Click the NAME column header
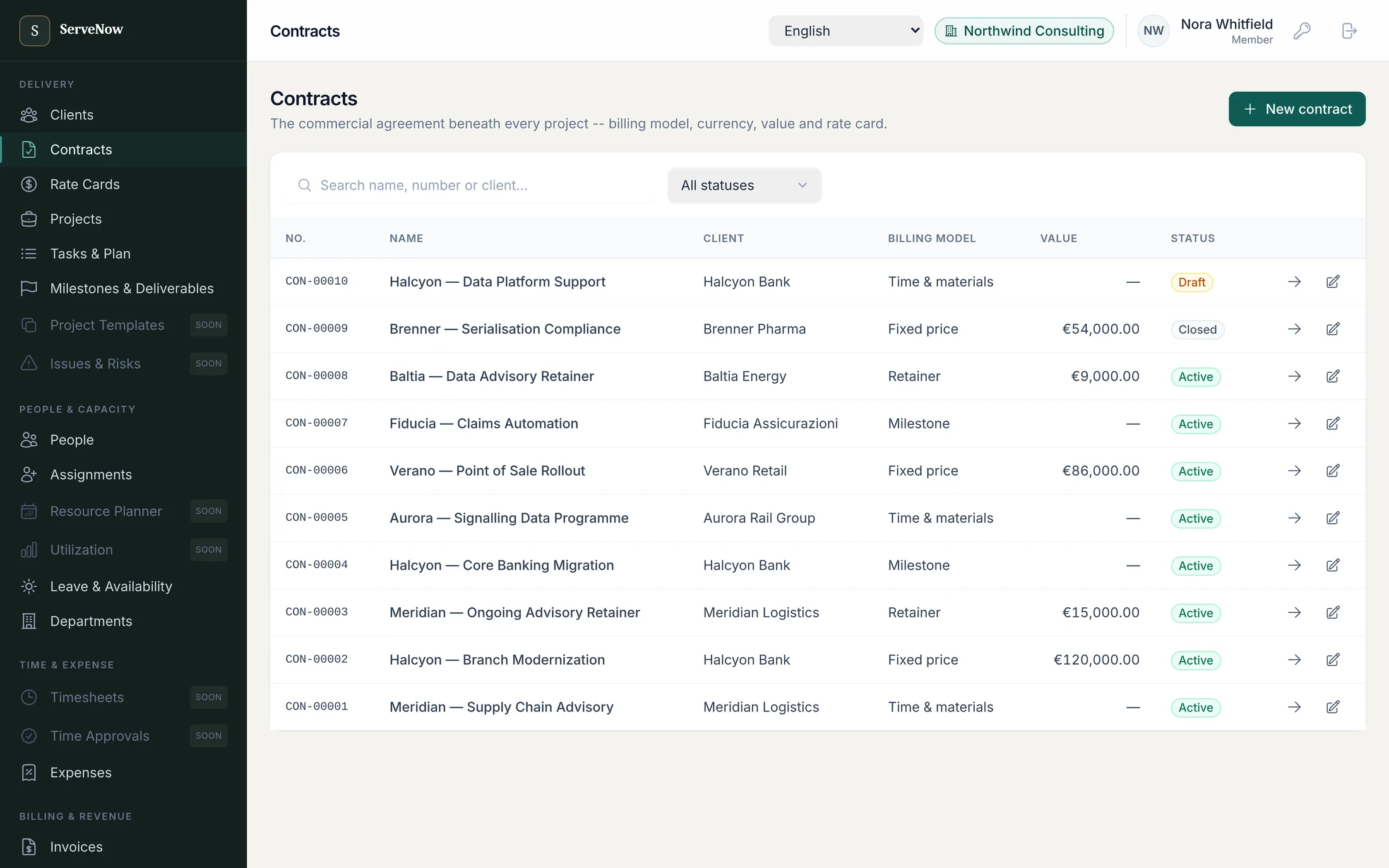The image size is (1389, 868). (406, 239)
